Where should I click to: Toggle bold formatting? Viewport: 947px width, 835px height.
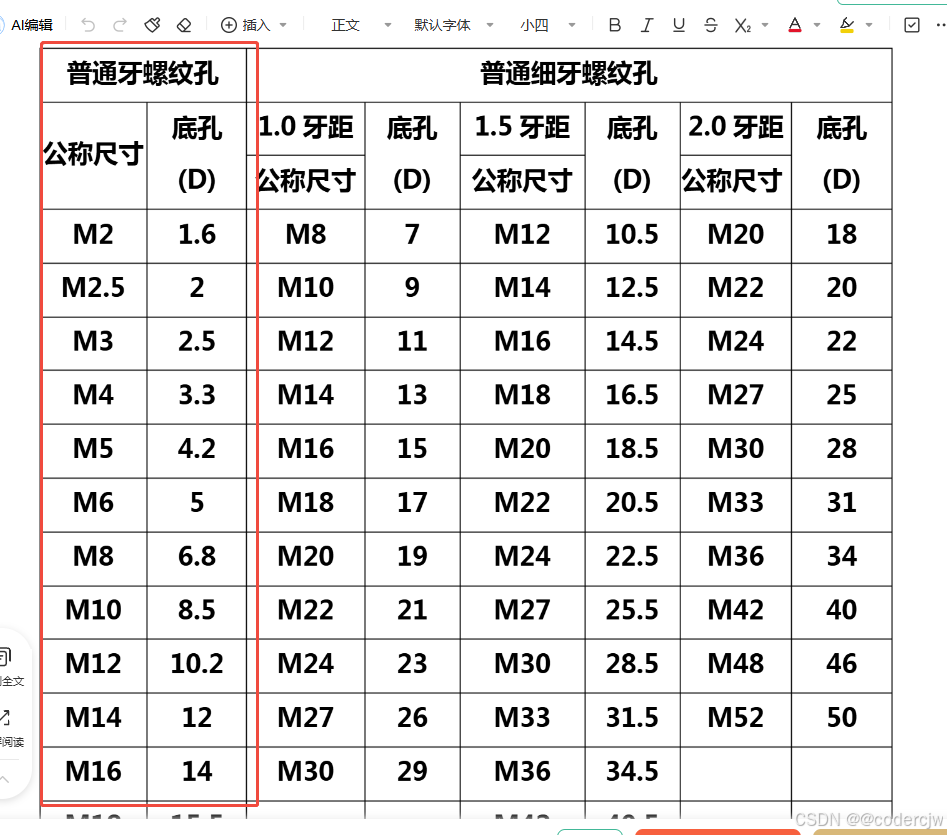coord(615,25)
